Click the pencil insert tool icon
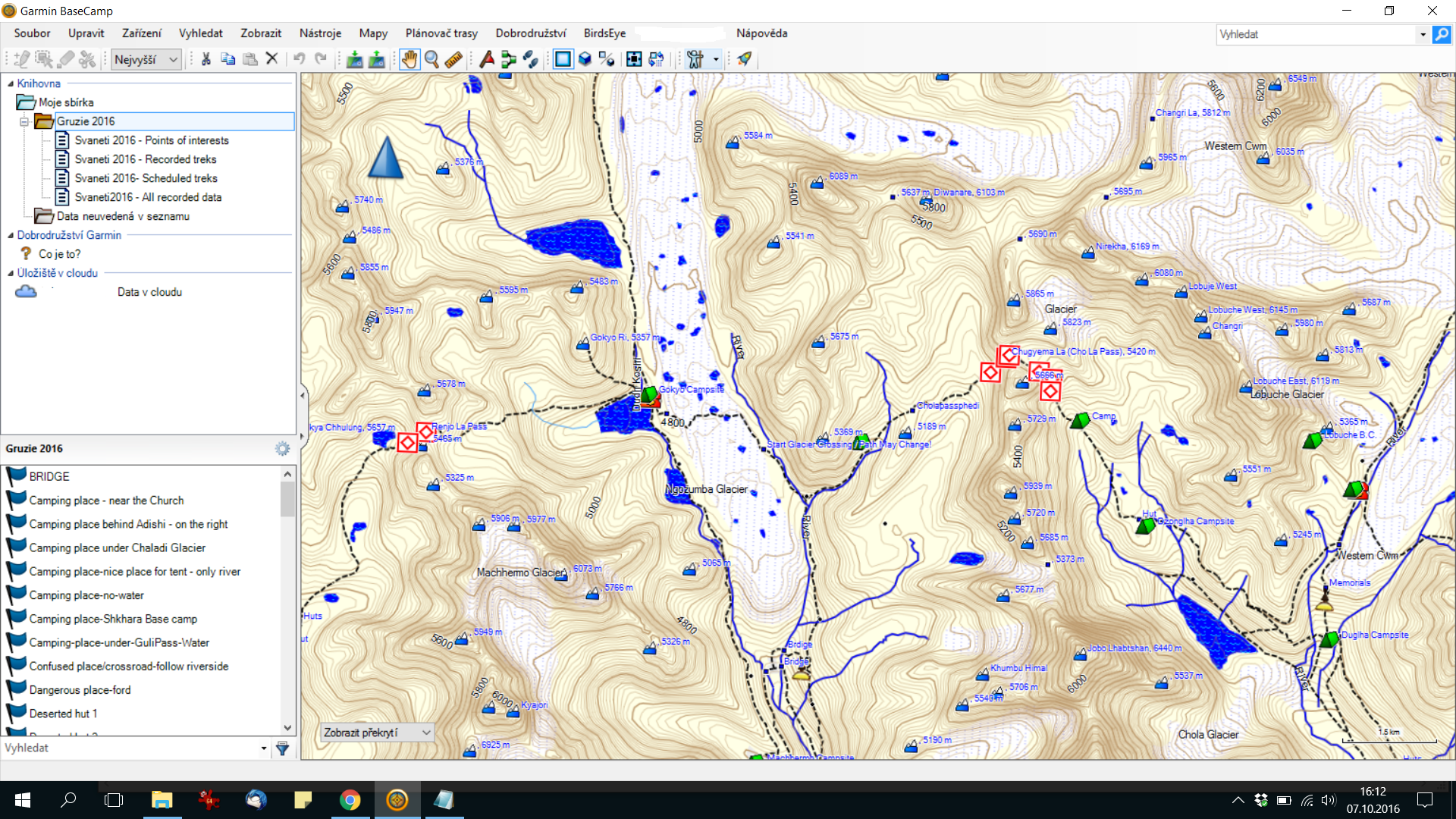Image resolution: width=1456 pixels, height=819 pixels. click(x=22, y=59)
